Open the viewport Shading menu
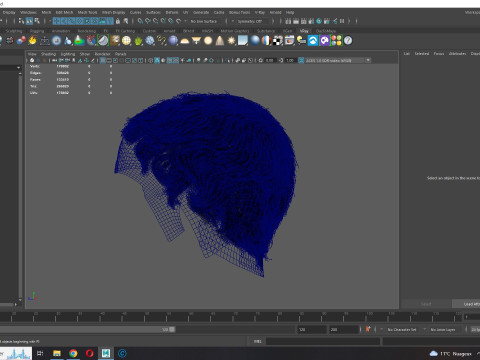 (x=48, y=54)
